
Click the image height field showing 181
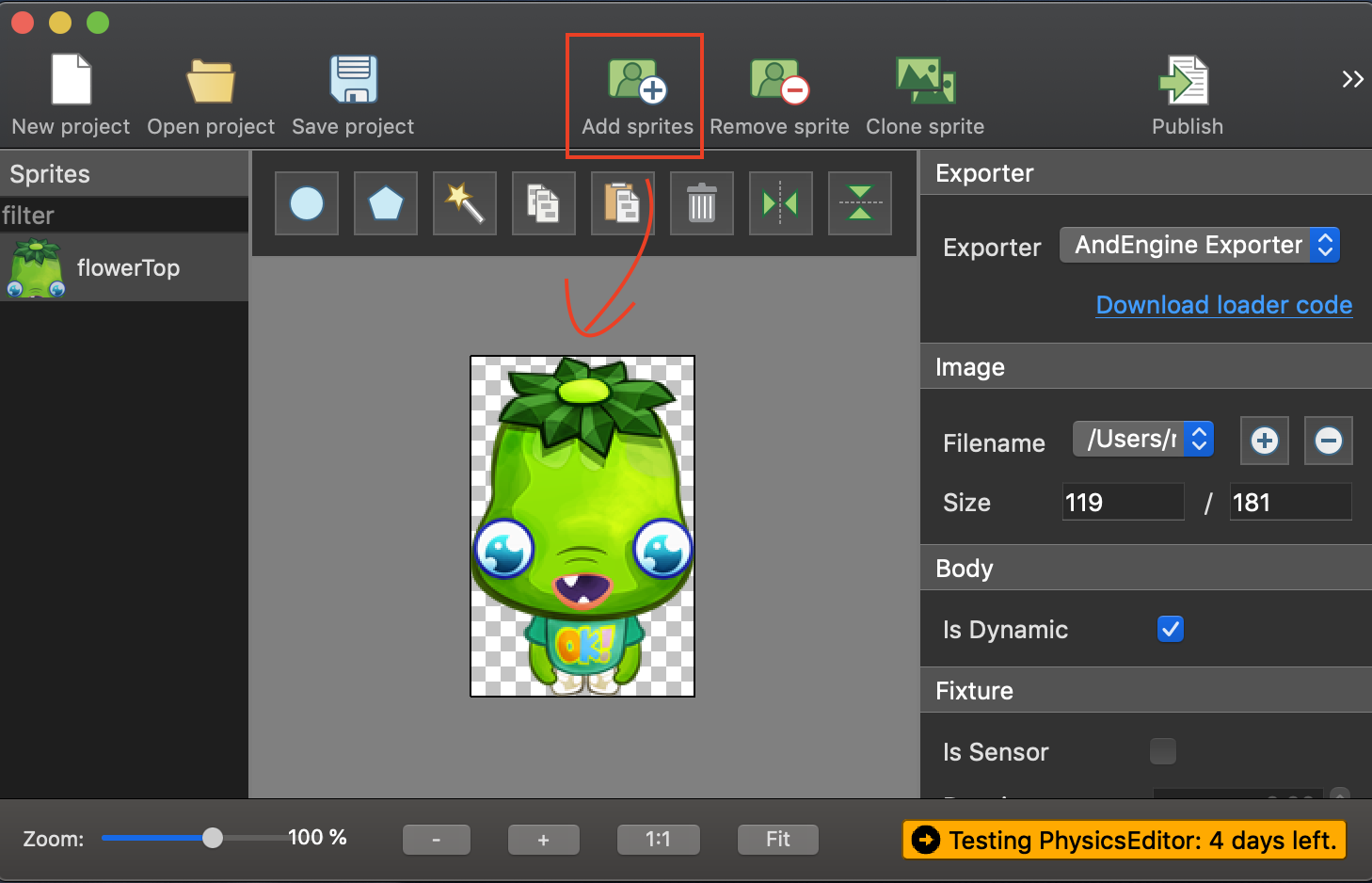coord(1290,502)
